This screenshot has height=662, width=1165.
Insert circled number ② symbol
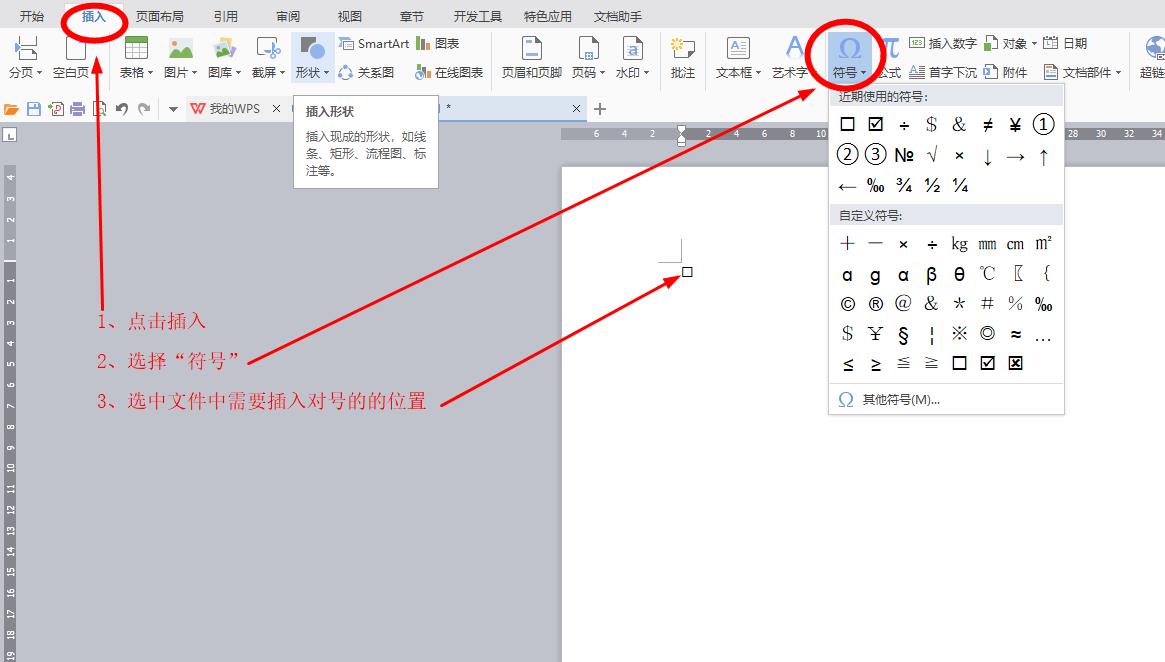[847, 155]
